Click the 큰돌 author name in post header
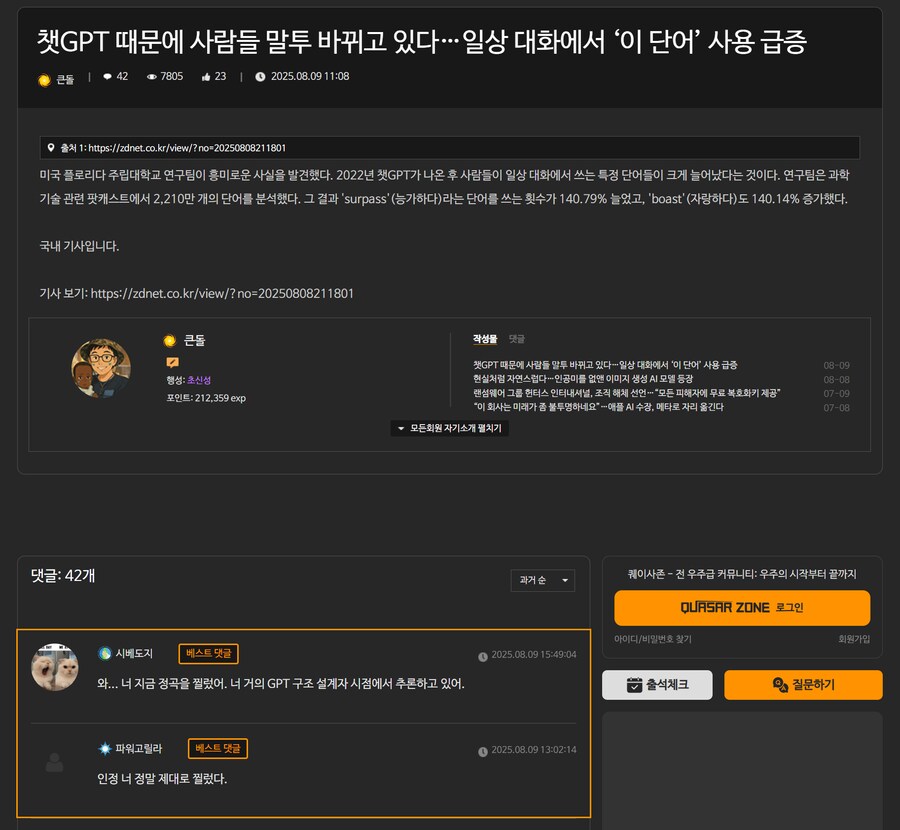 point(65,80)
